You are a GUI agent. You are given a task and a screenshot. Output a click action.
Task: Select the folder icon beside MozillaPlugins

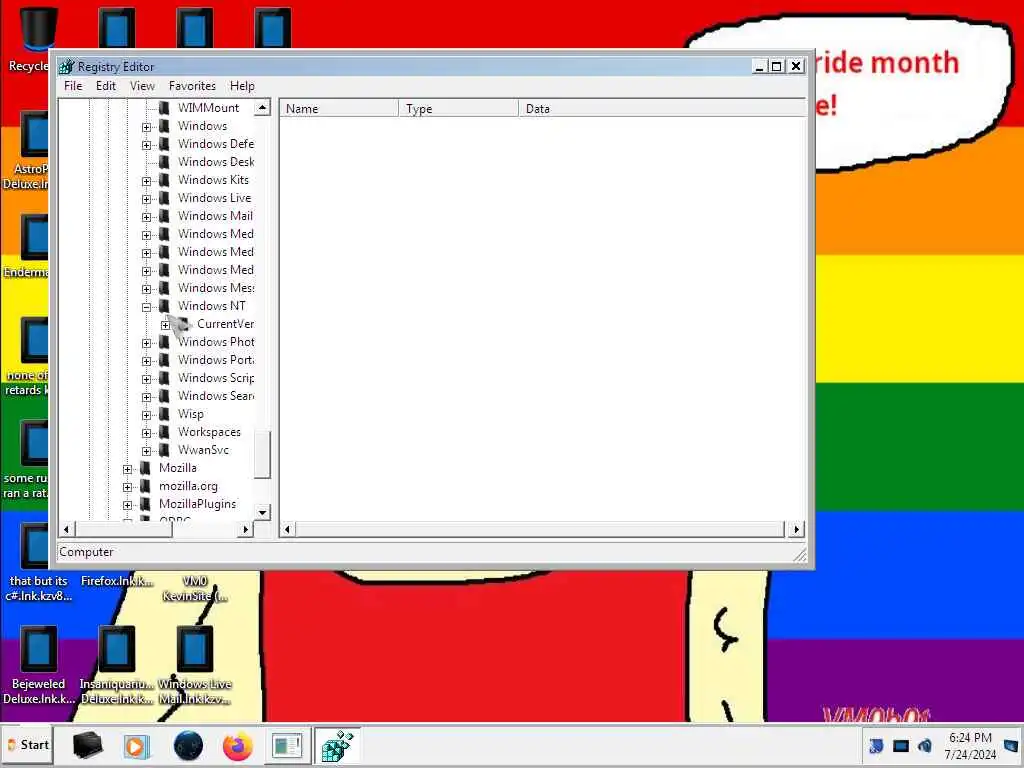pyautogui.click(x=146, y=504)
